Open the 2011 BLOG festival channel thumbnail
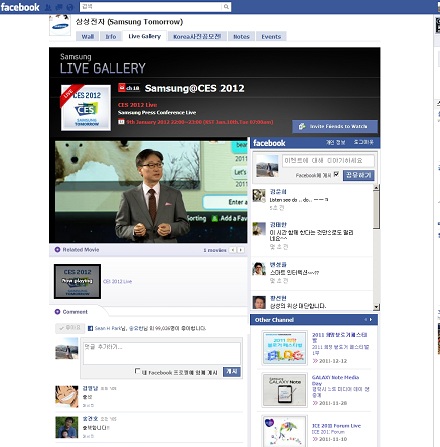 point(284,347)
